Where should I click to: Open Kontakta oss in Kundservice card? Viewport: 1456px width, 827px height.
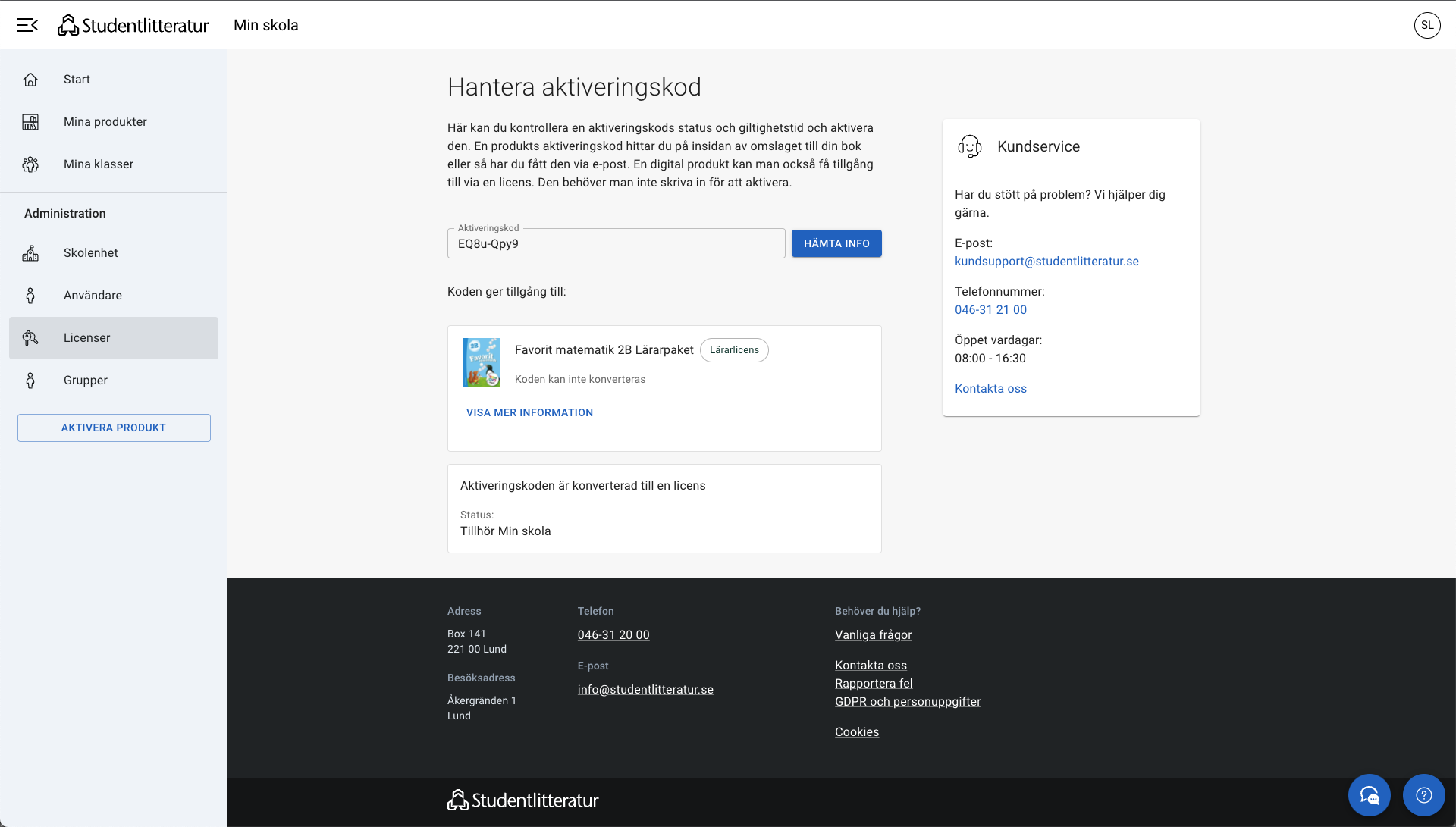coord(990,389)
